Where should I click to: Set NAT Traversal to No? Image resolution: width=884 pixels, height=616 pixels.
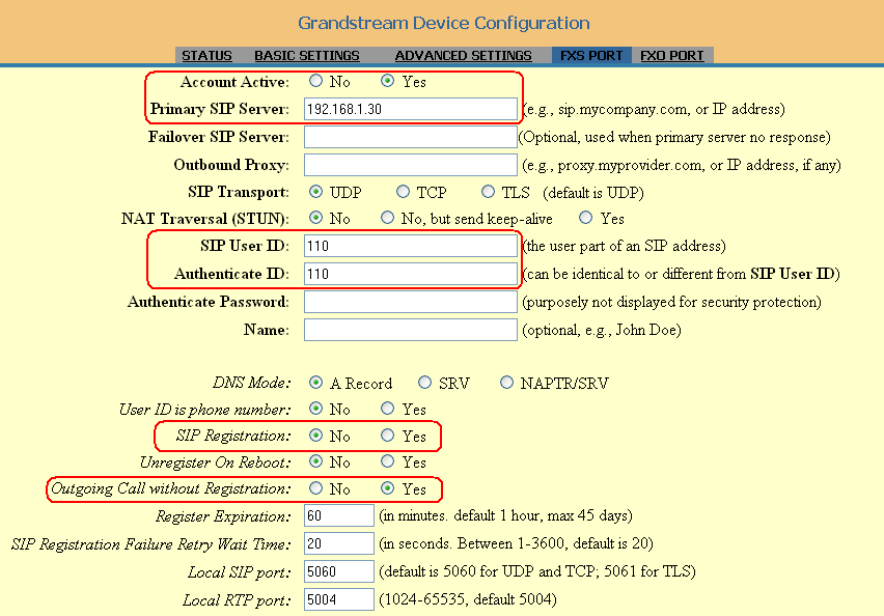tap(316, 218)
